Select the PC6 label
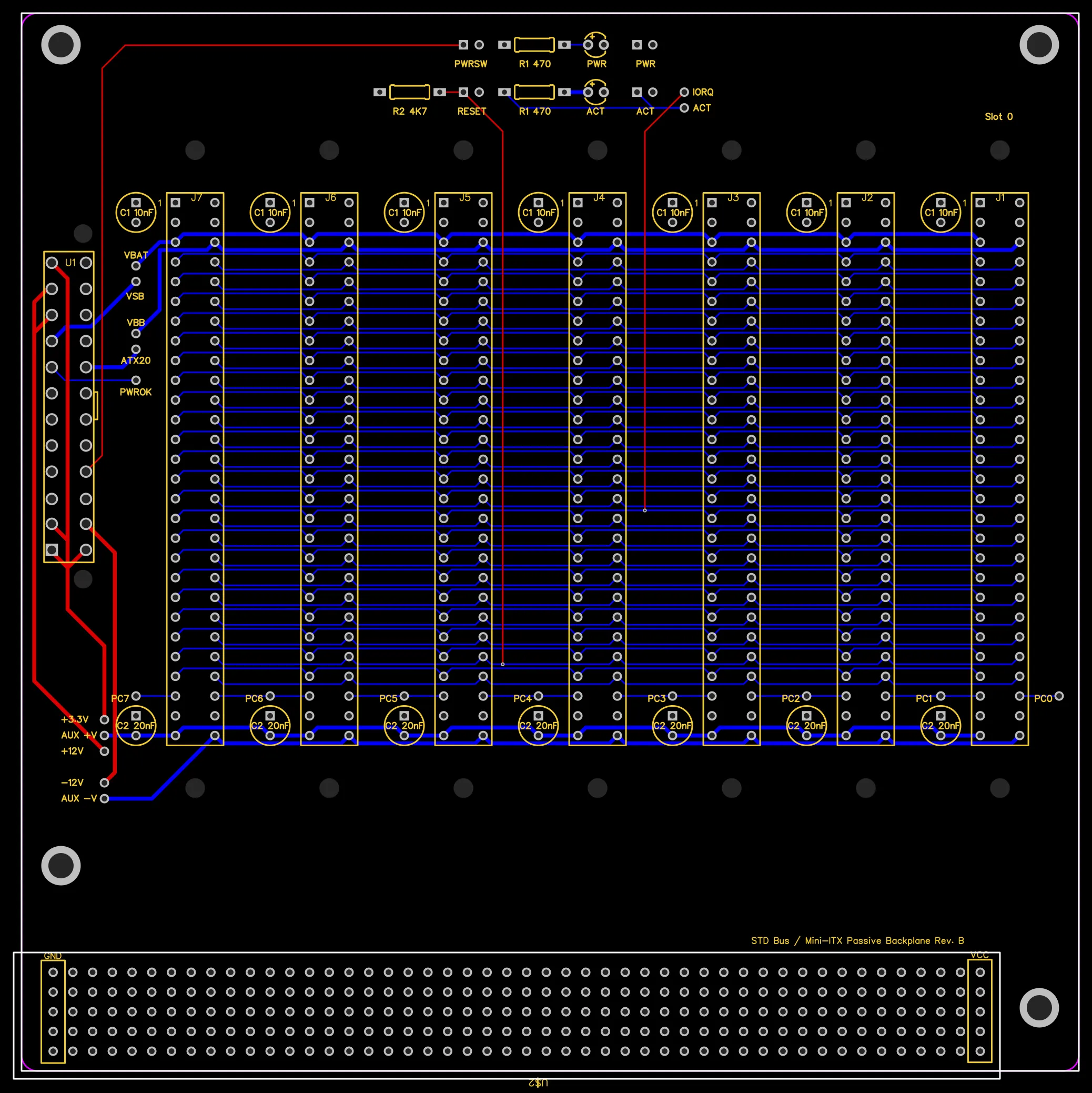The image size is (1092, 1093). (254, 699)
